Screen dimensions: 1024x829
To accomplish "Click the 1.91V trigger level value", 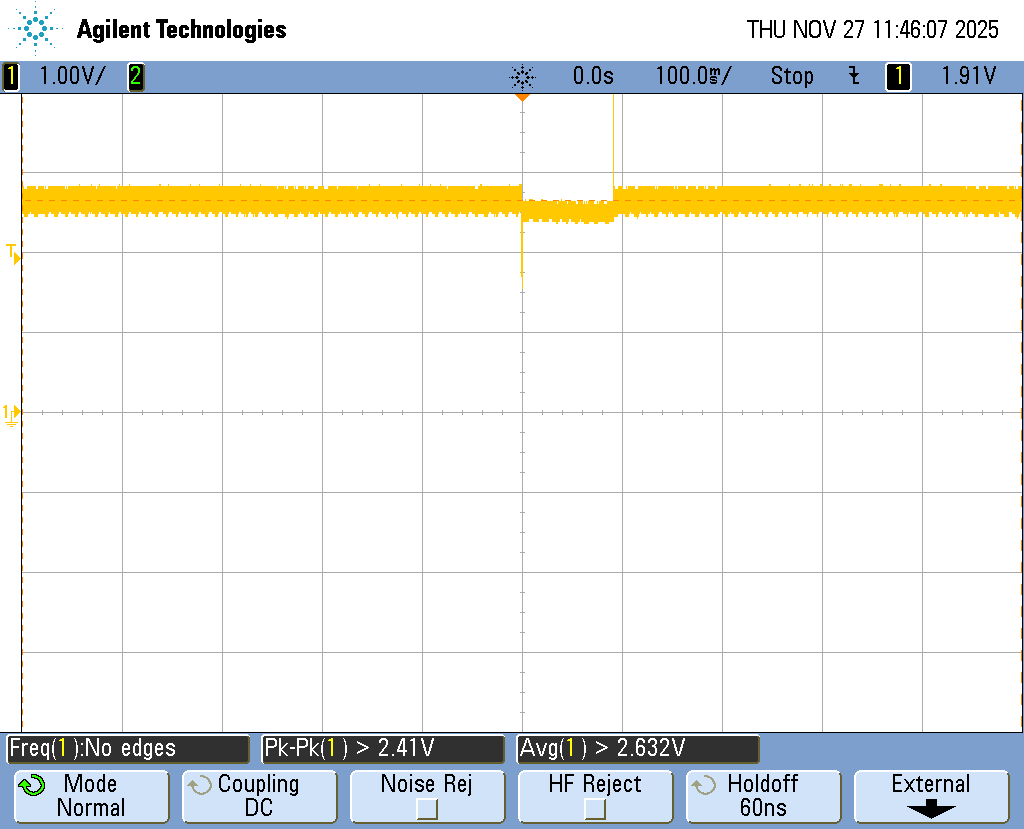I will click(968, 76).
